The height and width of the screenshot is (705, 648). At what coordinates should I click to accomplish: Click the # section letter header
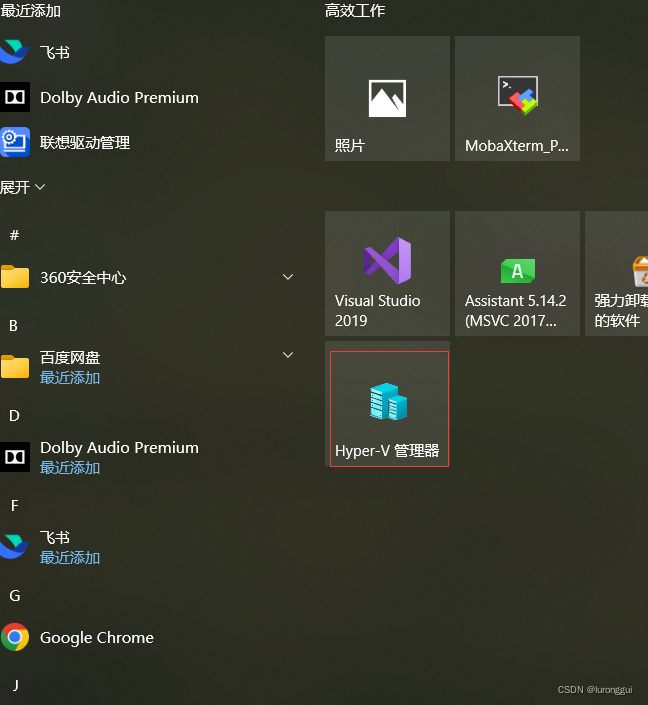pyautogui.click(x=14, y=235)
